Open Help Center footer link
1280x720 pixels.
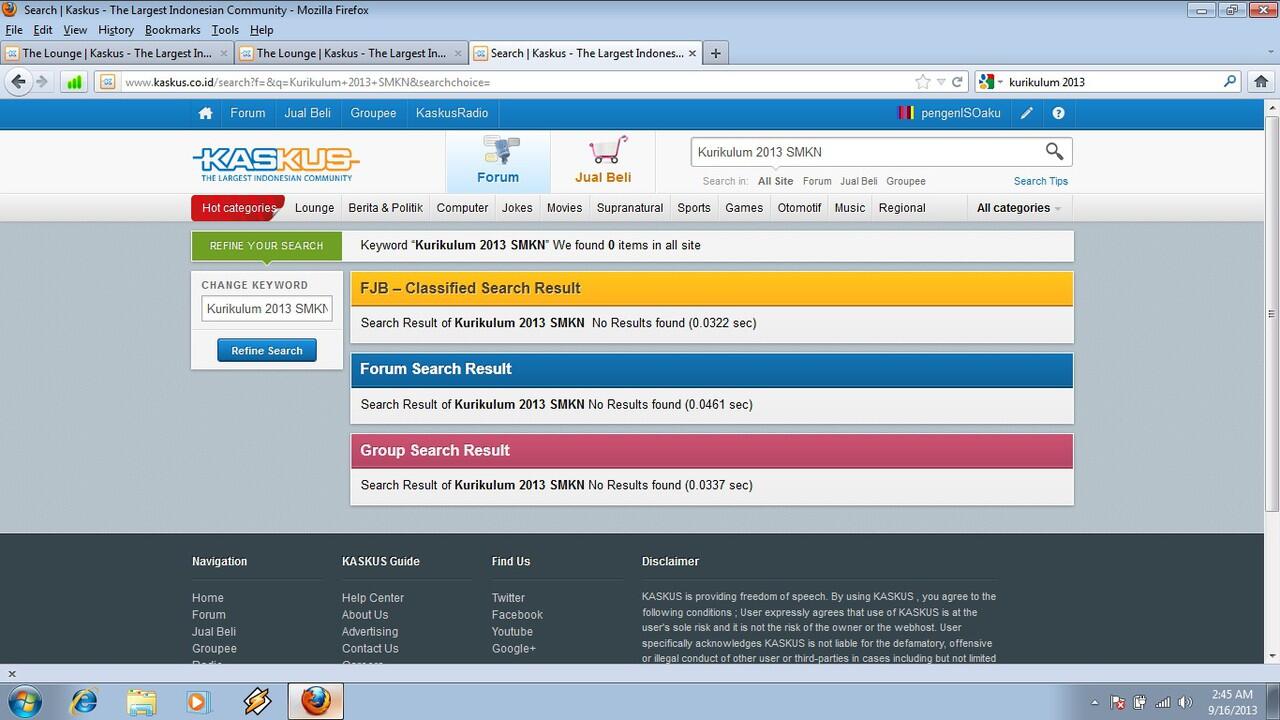tap(373, 598)
